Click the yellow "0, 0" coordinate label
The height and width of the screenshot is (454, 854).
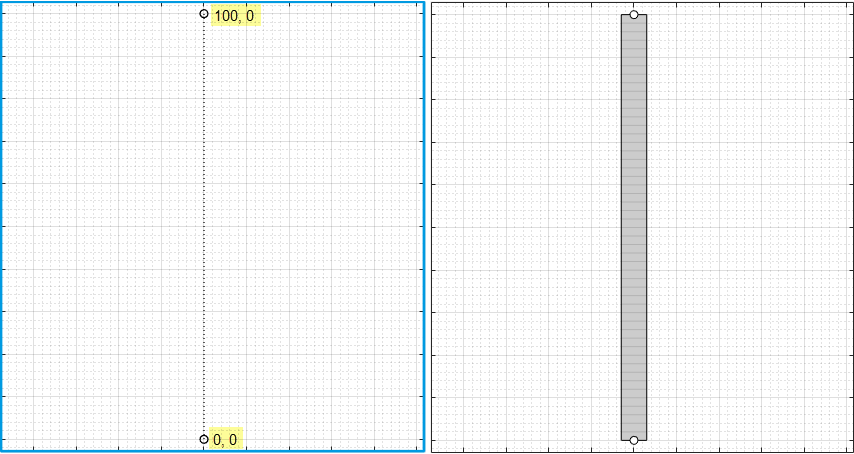click(226, 440)
